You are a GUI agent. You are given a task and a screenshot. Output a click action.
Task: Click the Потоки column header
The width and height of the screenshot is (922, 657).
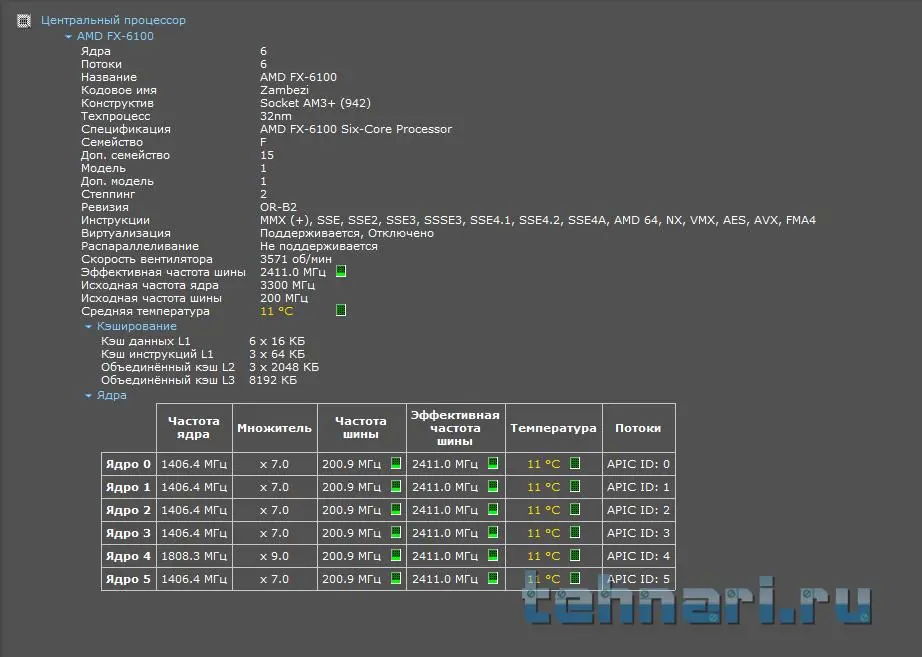click(638, 428)
